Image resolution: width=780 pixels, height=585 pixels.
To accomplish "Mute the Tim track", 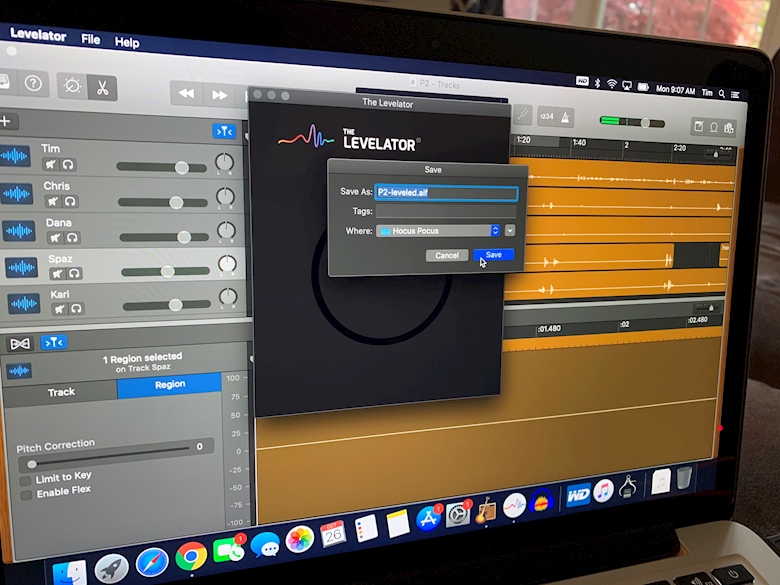I will click(50, 164).
